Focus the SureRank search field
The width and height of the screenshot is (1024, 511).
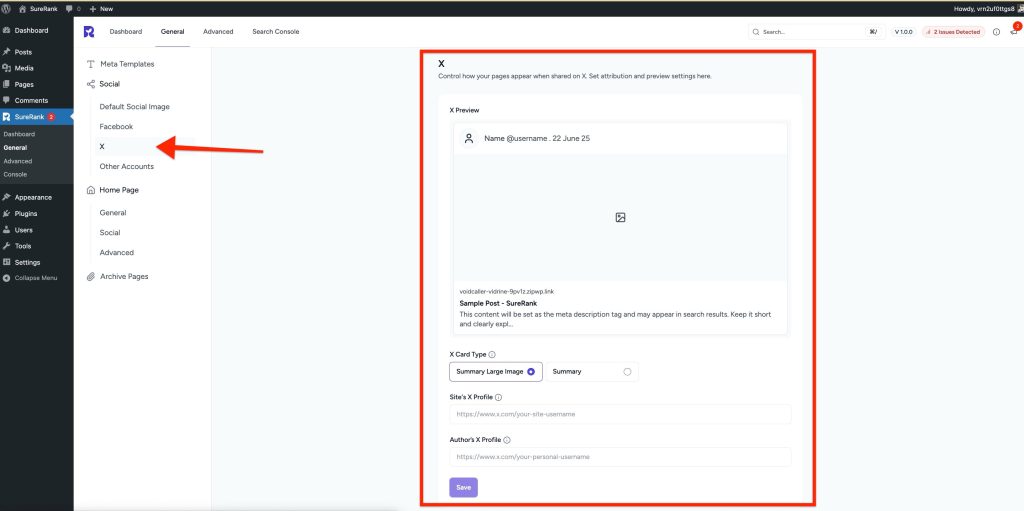[x=816, y=31]
